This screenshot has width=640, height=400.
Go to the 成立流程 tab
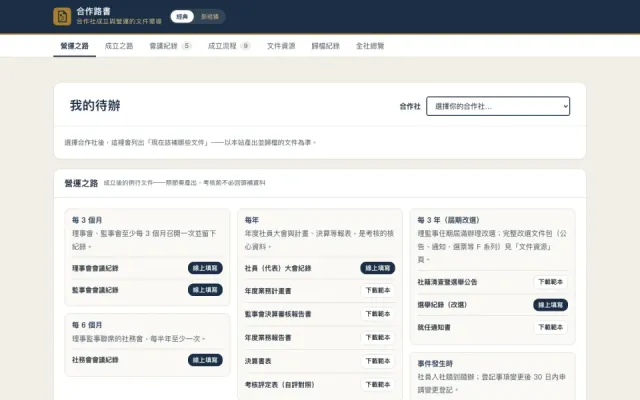229,46
